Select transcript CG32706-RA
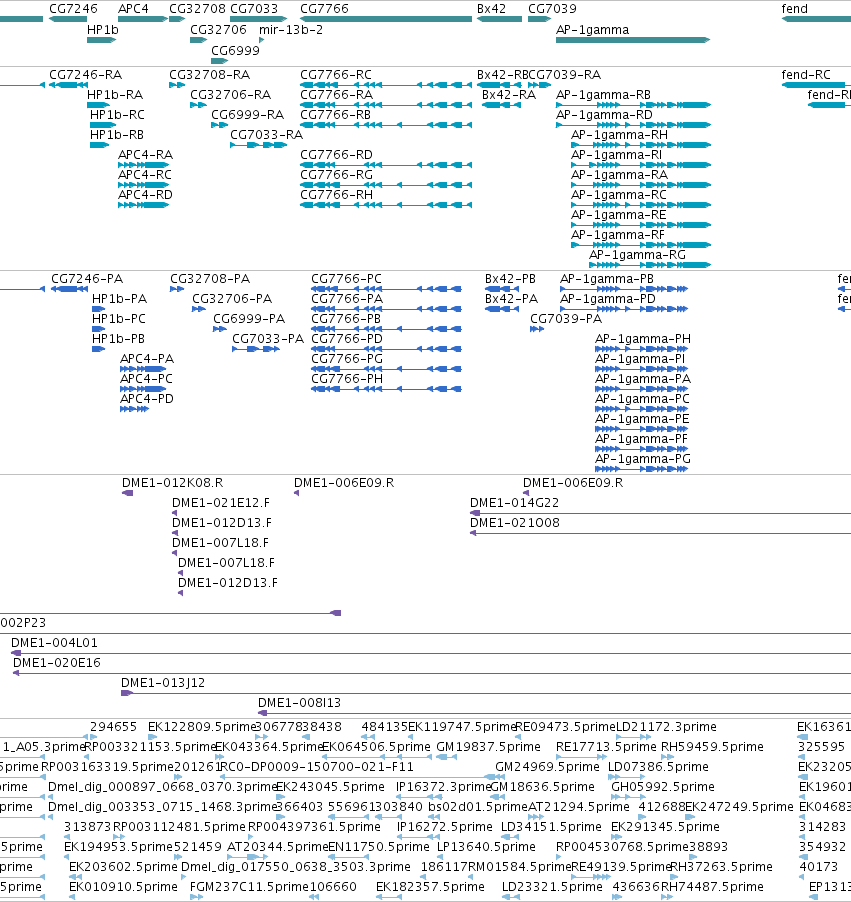Image resolution: width=851 pixels, height=902 pixels. 230,95
